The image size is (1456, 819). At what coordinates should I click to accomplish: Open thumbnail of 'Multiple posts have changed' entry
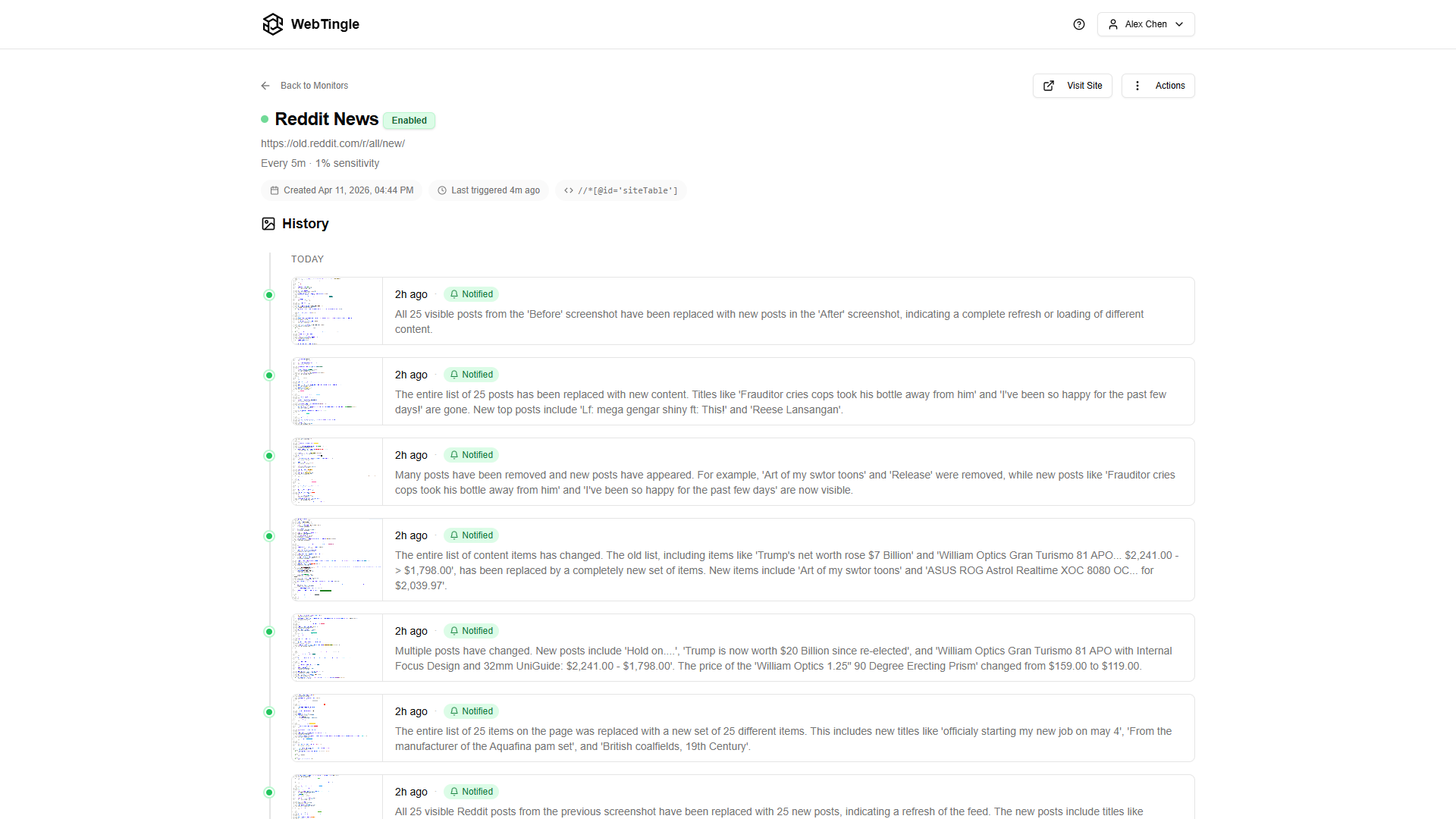point(337,648)
